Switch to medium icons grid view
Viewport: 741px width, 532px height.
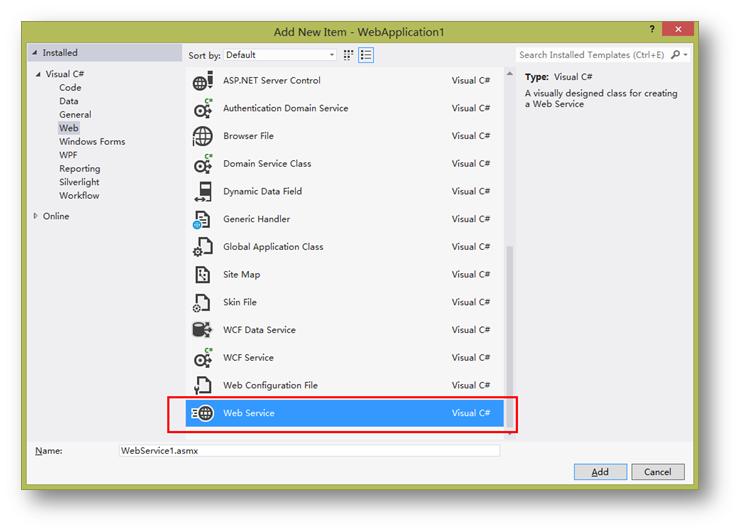click(349, 55)
